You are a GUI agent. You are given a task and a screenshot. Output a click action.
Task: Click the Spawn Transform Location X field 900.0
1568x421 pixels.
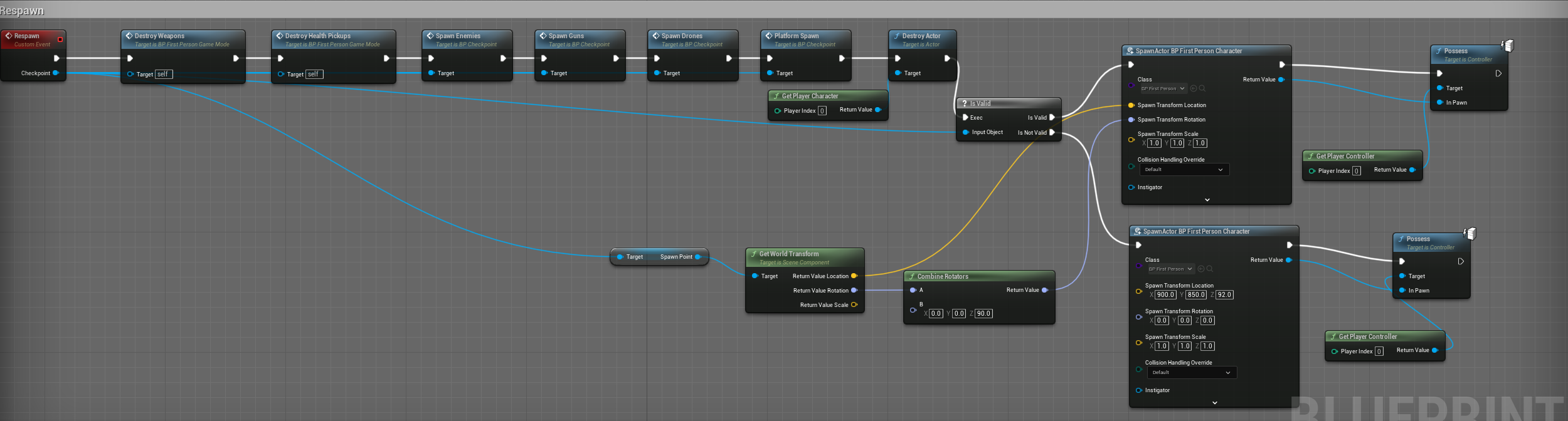1165,295
